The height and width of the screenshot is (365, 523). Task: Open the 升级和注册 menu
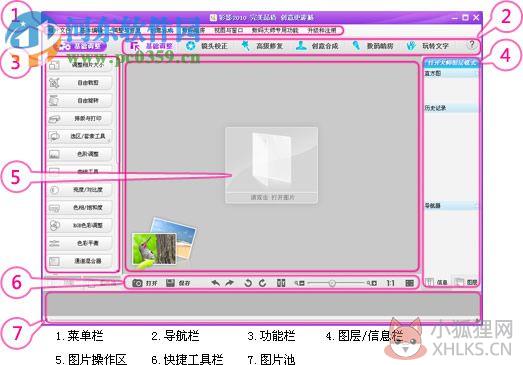pyautogui.click(x=322, y=30)
